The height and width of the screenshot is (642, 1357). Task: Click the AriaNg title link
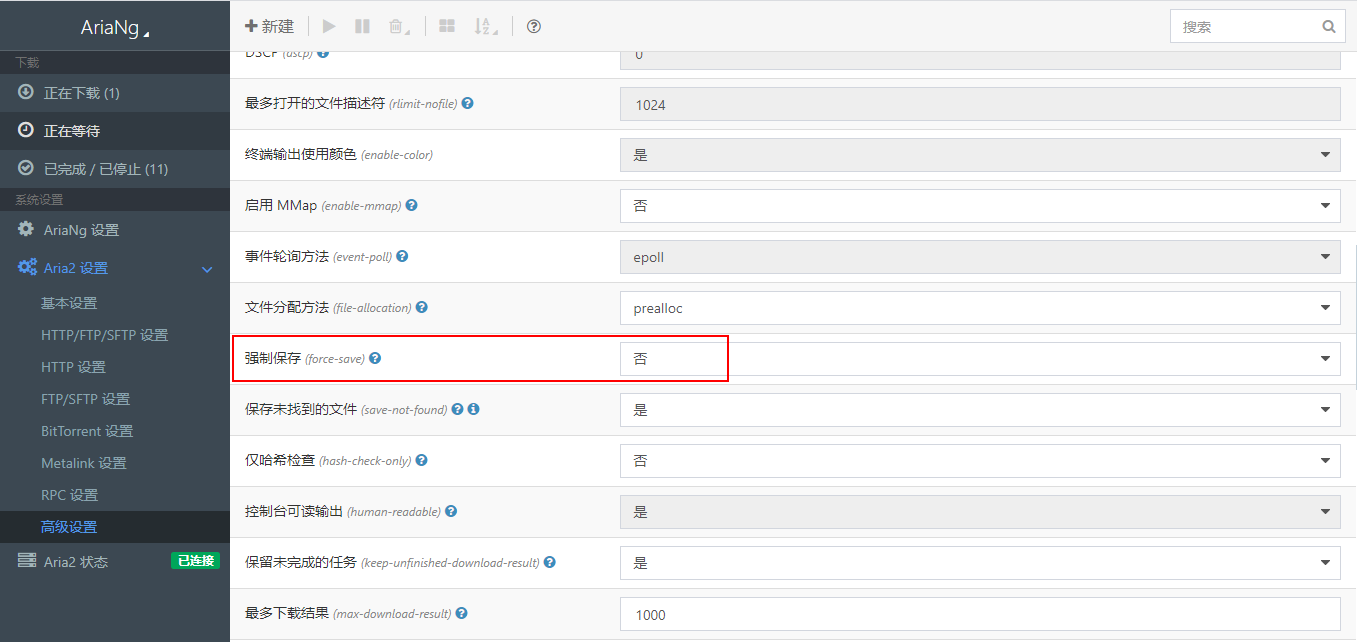pyautogui.click(x=113, y=29)
